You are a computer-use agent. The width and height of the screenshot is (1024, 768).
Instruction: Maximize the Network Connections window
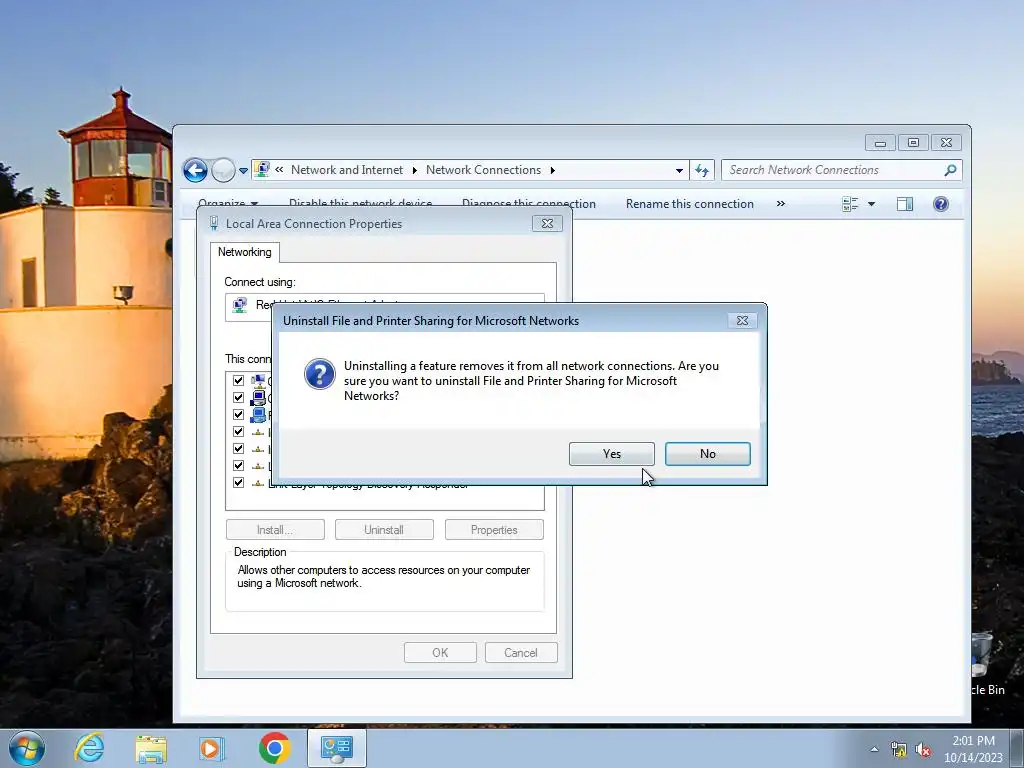point(913,143)
